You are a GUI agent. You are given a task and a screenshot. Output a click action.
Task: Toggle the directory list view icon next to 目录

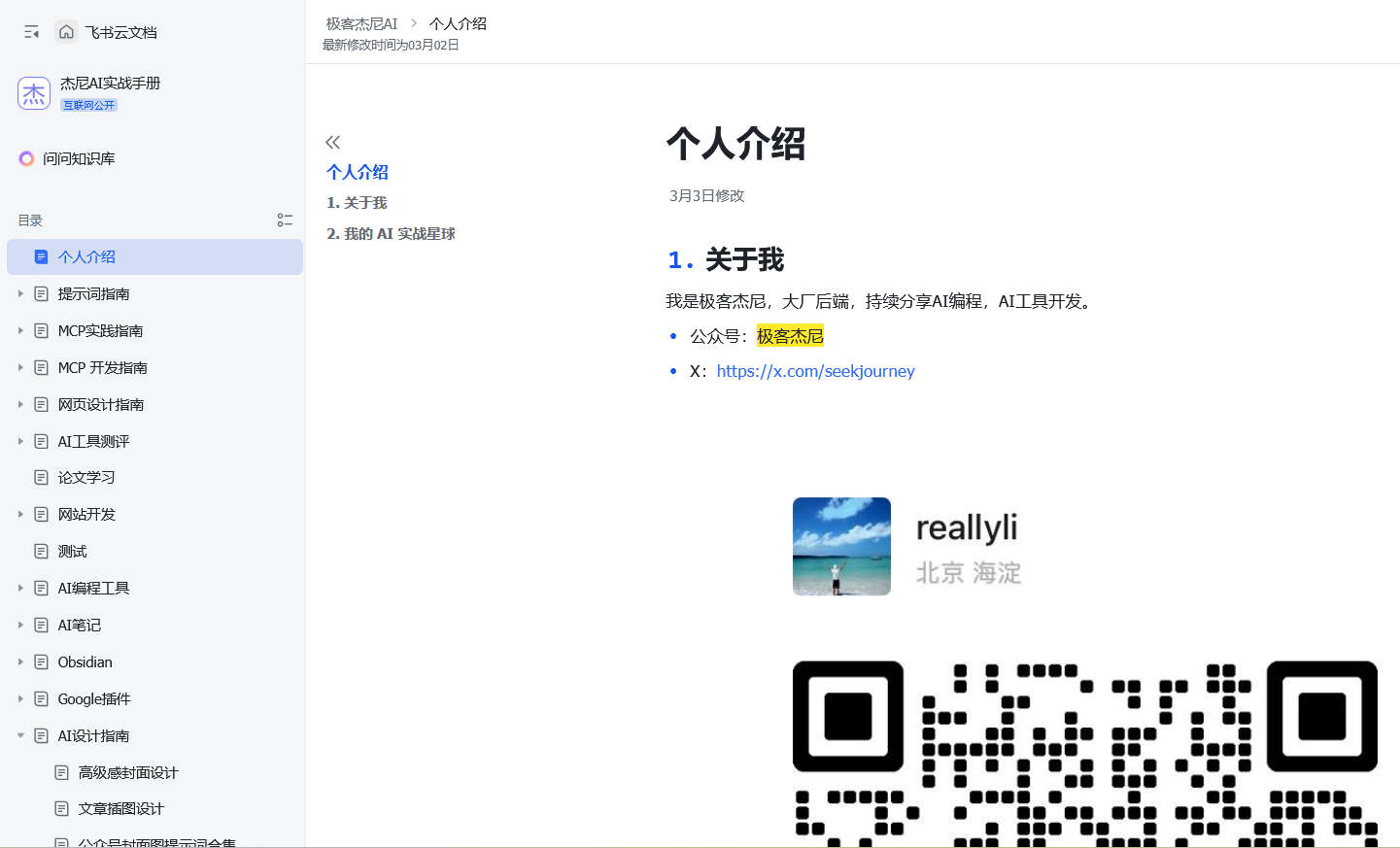pos(285,220)
